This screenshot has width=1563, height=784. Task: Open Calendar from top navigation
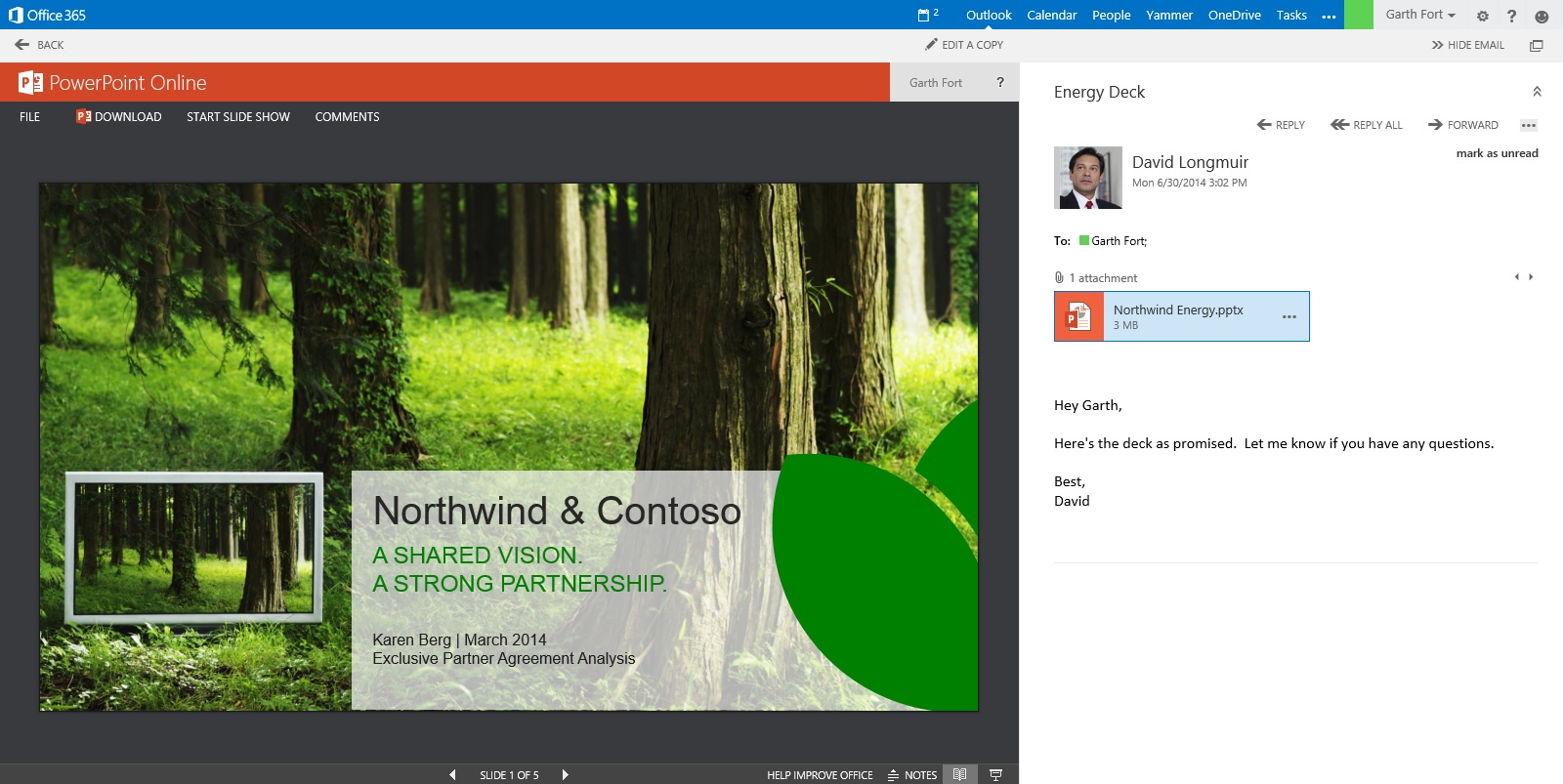point(1052,15)
